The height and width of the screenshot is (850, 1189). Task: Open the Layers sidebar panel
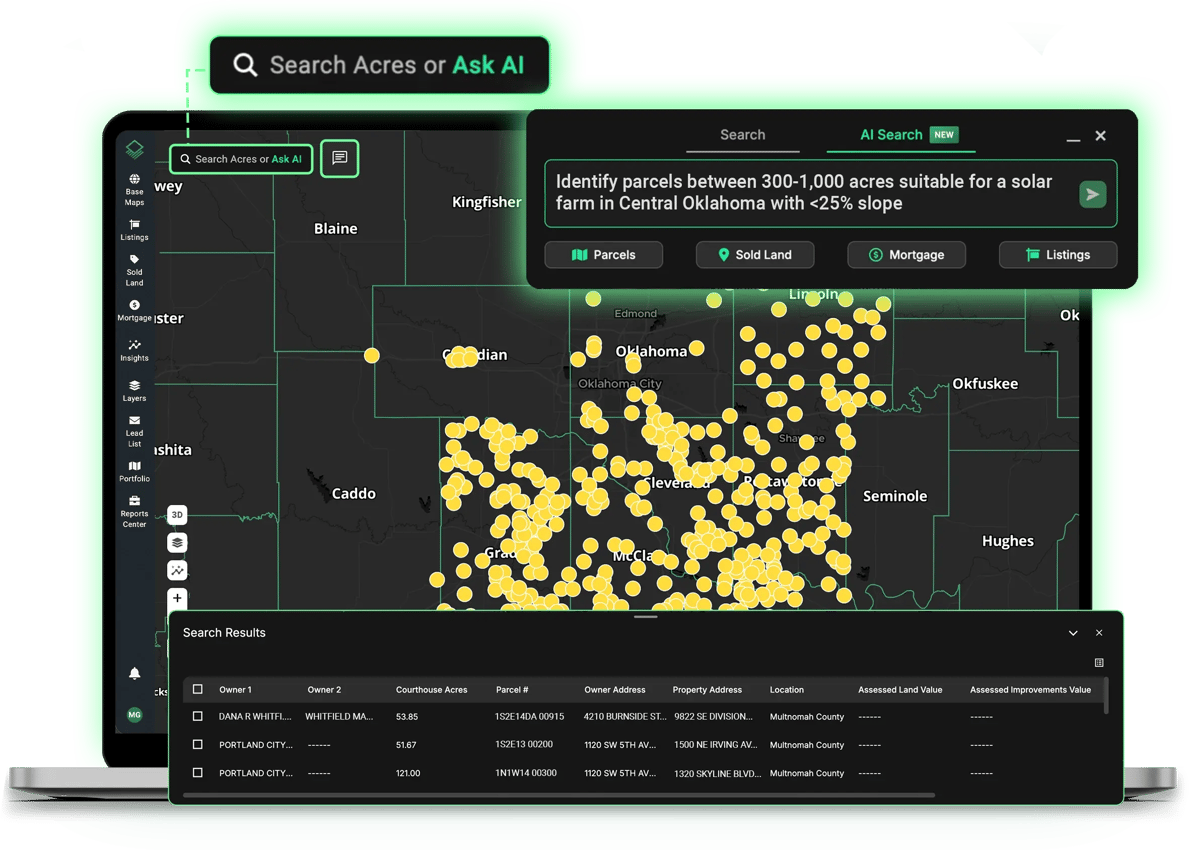click(134, 390)
